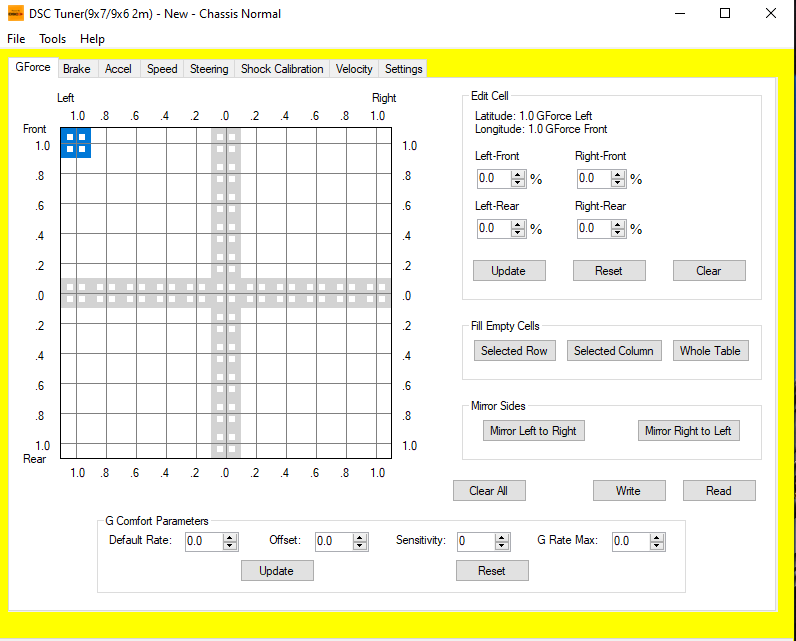Open the File menu
Viewport: 796px width, 641px height.
[16, 39]
